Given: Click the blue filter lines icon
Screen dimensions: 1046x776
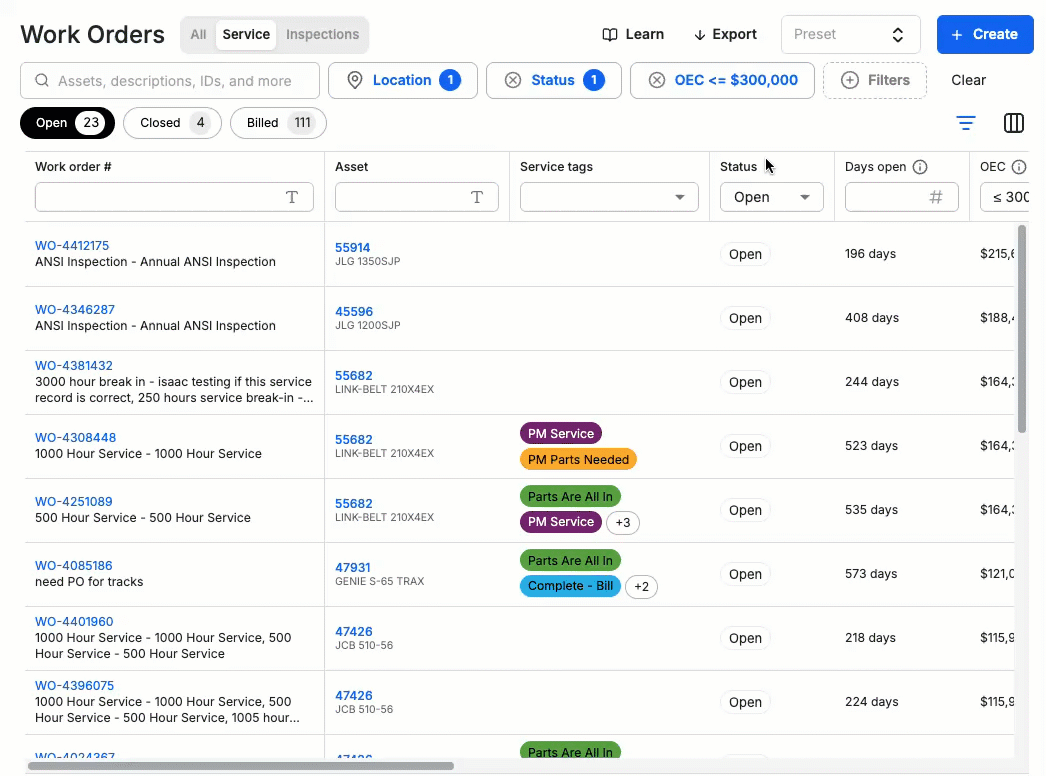Looking at the screenshot, I should pyautogui.click(x=965, y=123).
